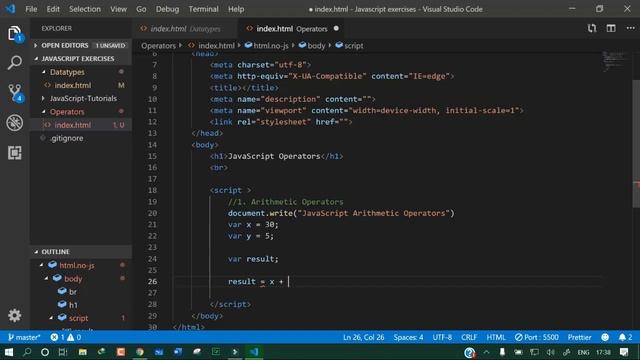The width and height of the screenshot is (640, 360).
Task: Open the feedback smiley in status bar
Action: coord(605,338)
